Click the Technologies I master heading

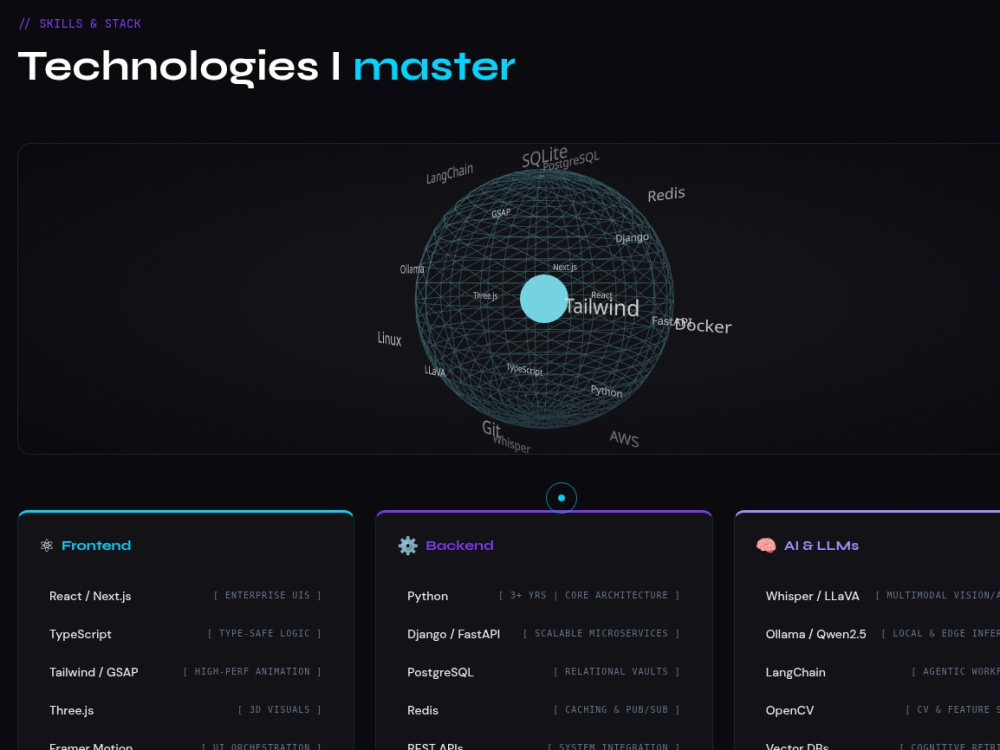click(267, 67)
